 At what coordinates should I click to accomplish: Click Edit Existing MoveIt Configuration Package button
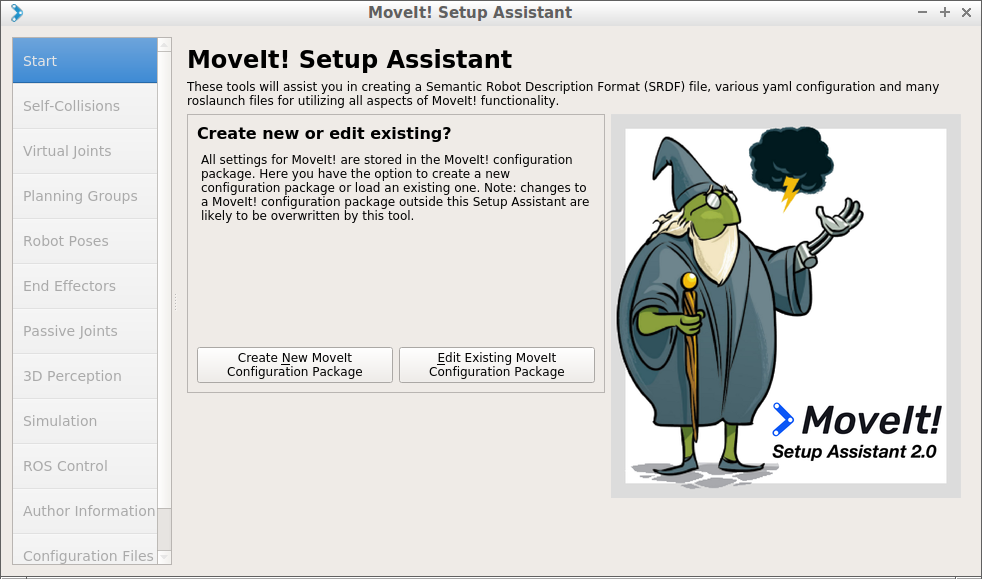497,365
